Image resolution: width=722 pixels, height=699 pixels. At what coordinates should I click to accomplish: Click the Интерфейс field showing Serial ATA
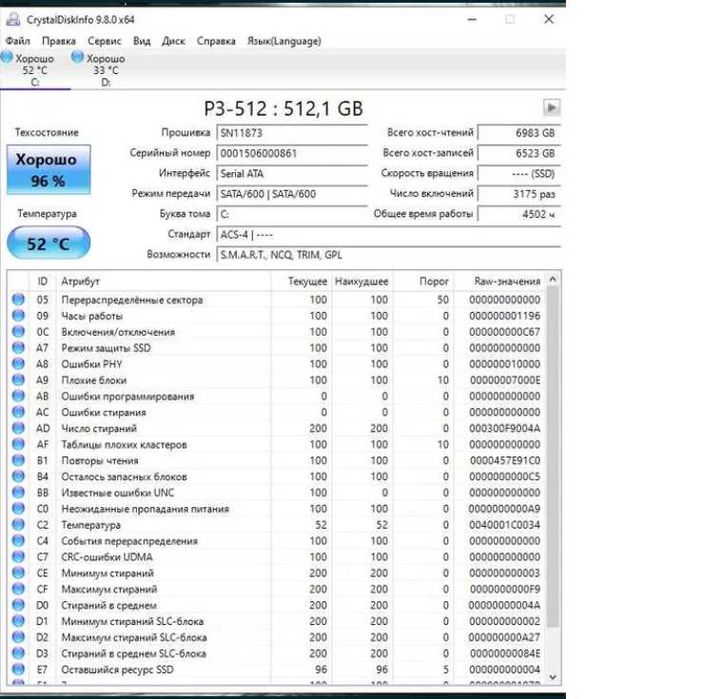click(x=292, y=174)
